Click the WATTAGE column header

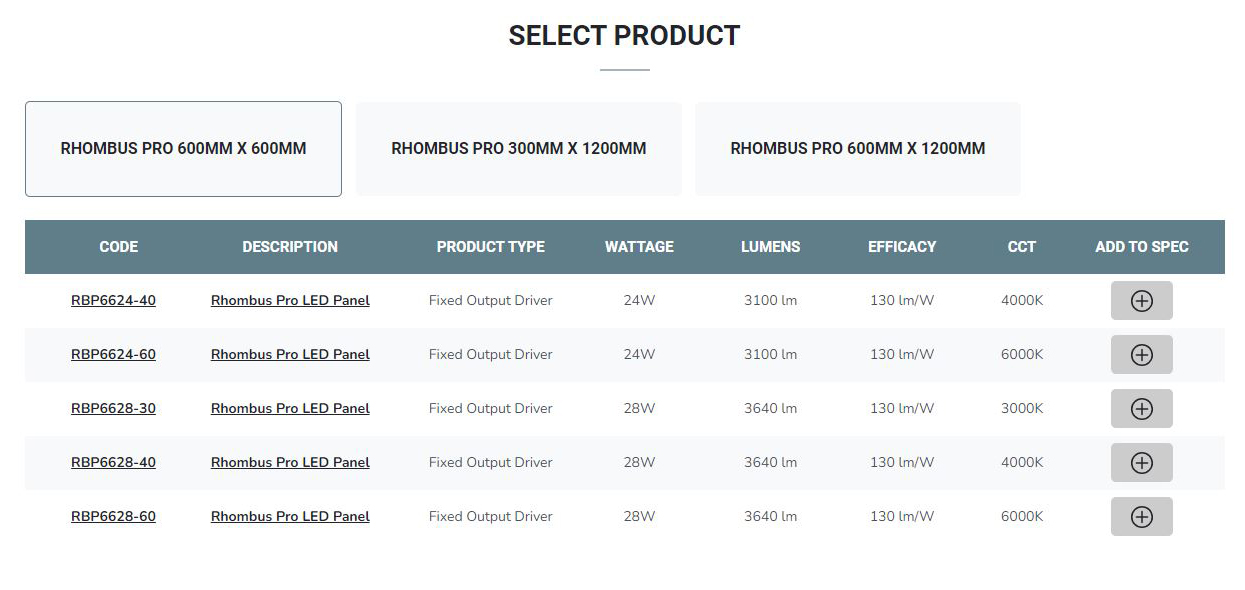639,247
